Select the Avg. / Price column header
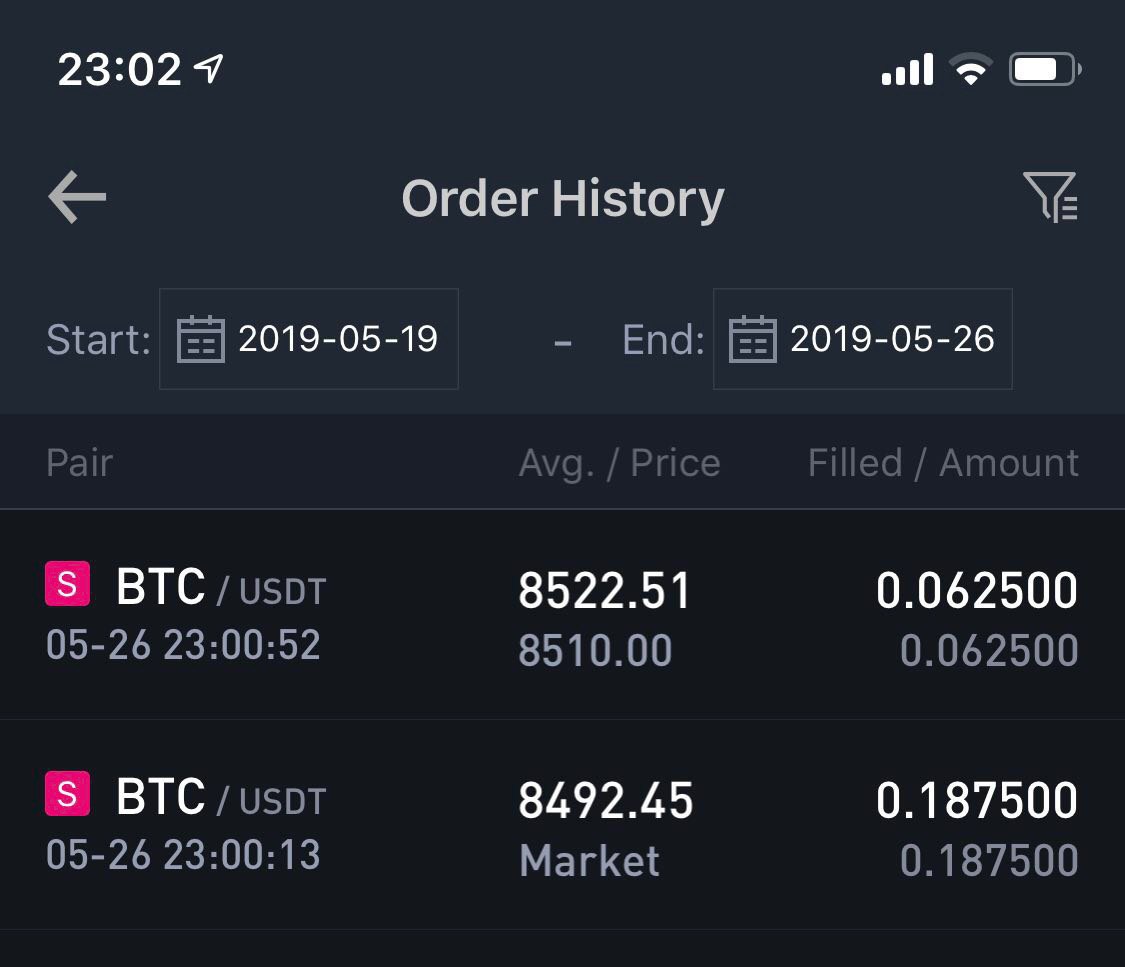The image size is (1125, 967). [620, 463]
